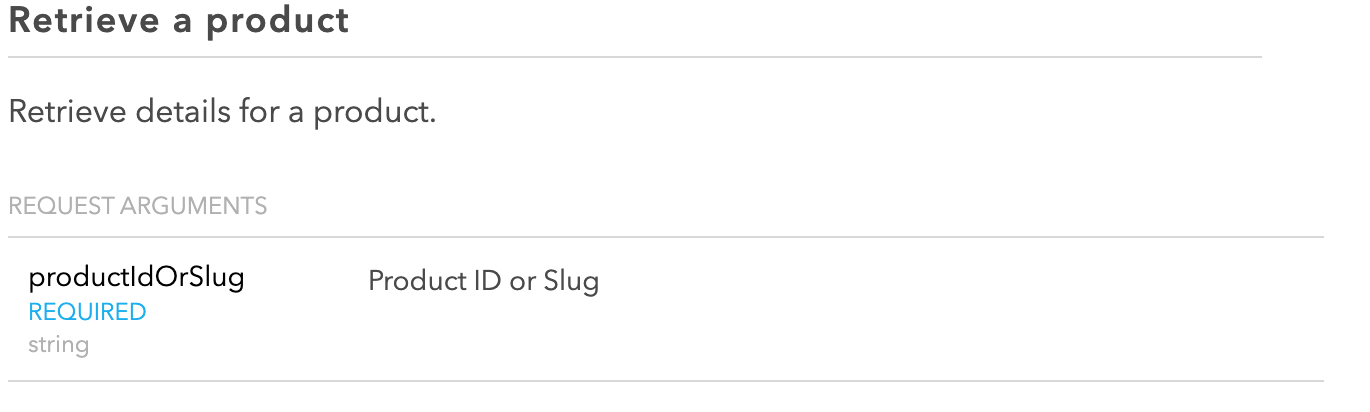Viewport: 1370px width, 412px height.
Task: Click the "Retrieve a product" heading
Action: (x=179, y=21)
